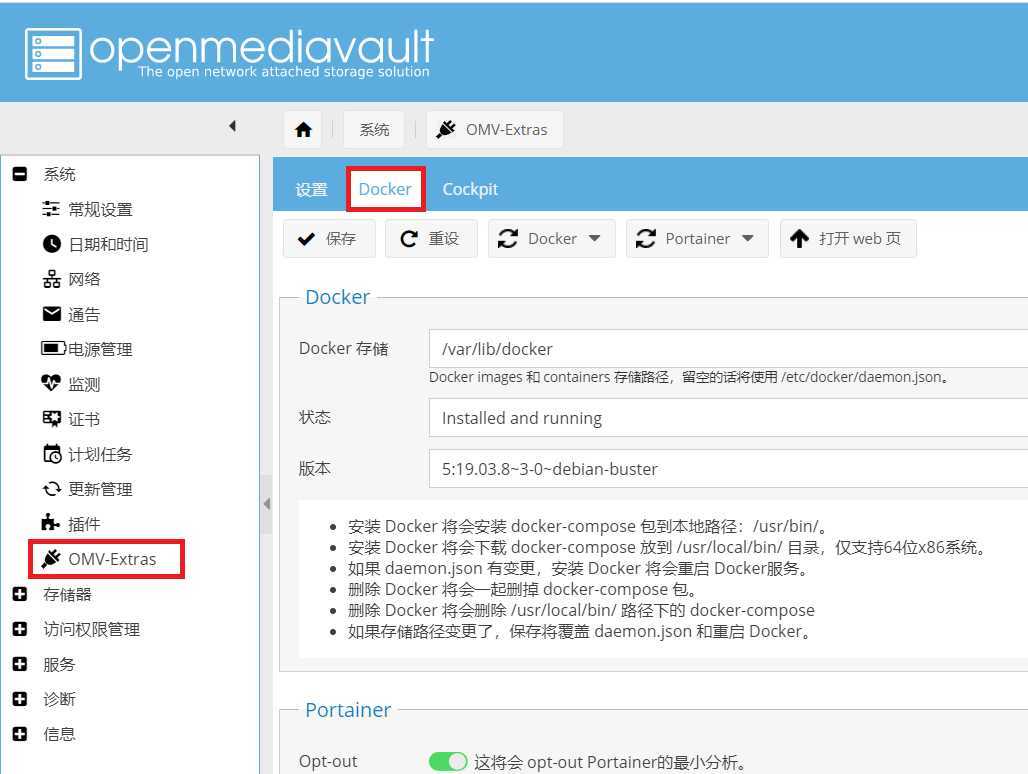
Task: Click the up arrow icon on 打开 web 页
Action: coord(799,239)
